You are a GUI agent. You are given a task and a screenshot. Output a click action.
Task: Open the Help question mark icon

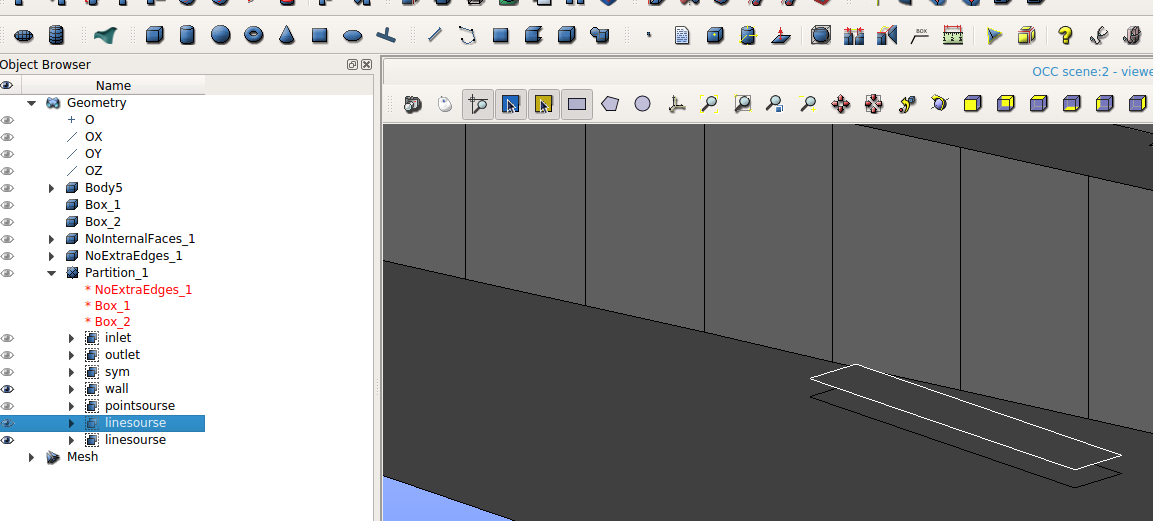tap(1065, 36)
